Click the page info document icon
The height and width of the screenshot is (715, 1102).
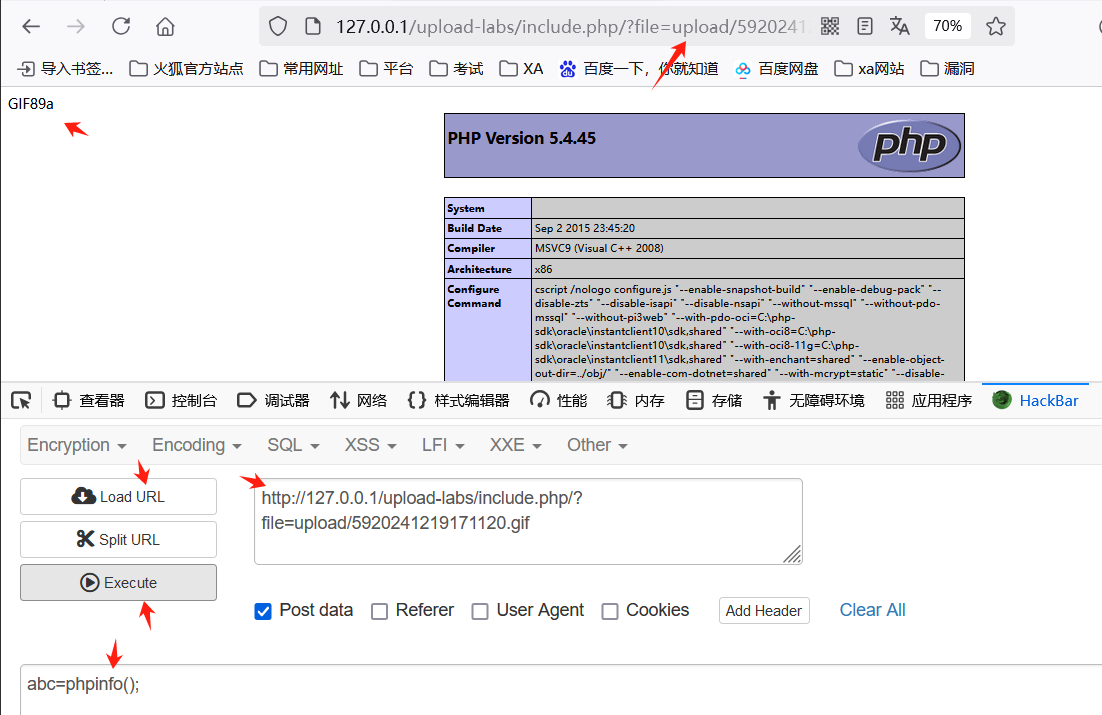click(x=313, y=27)
